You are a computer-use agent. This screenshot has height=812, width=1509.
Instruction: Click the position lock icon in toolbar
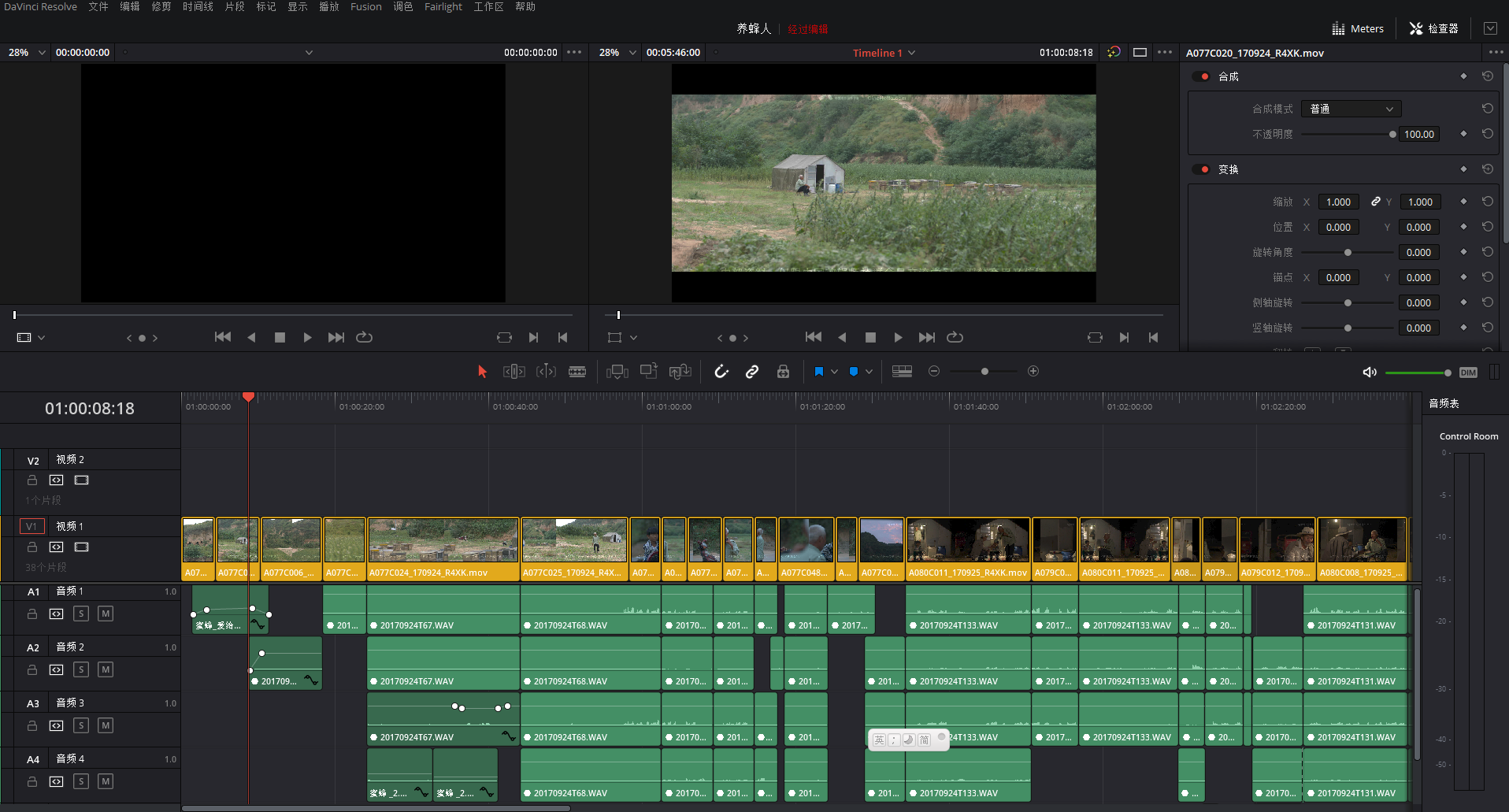click(x=783, y=372)
